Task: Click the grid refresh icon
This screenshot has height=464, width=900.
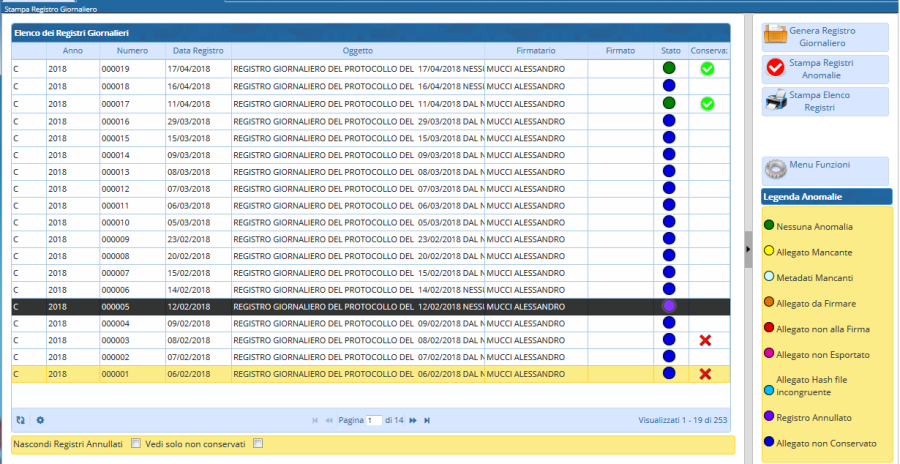Action: (x=21, y=420)
